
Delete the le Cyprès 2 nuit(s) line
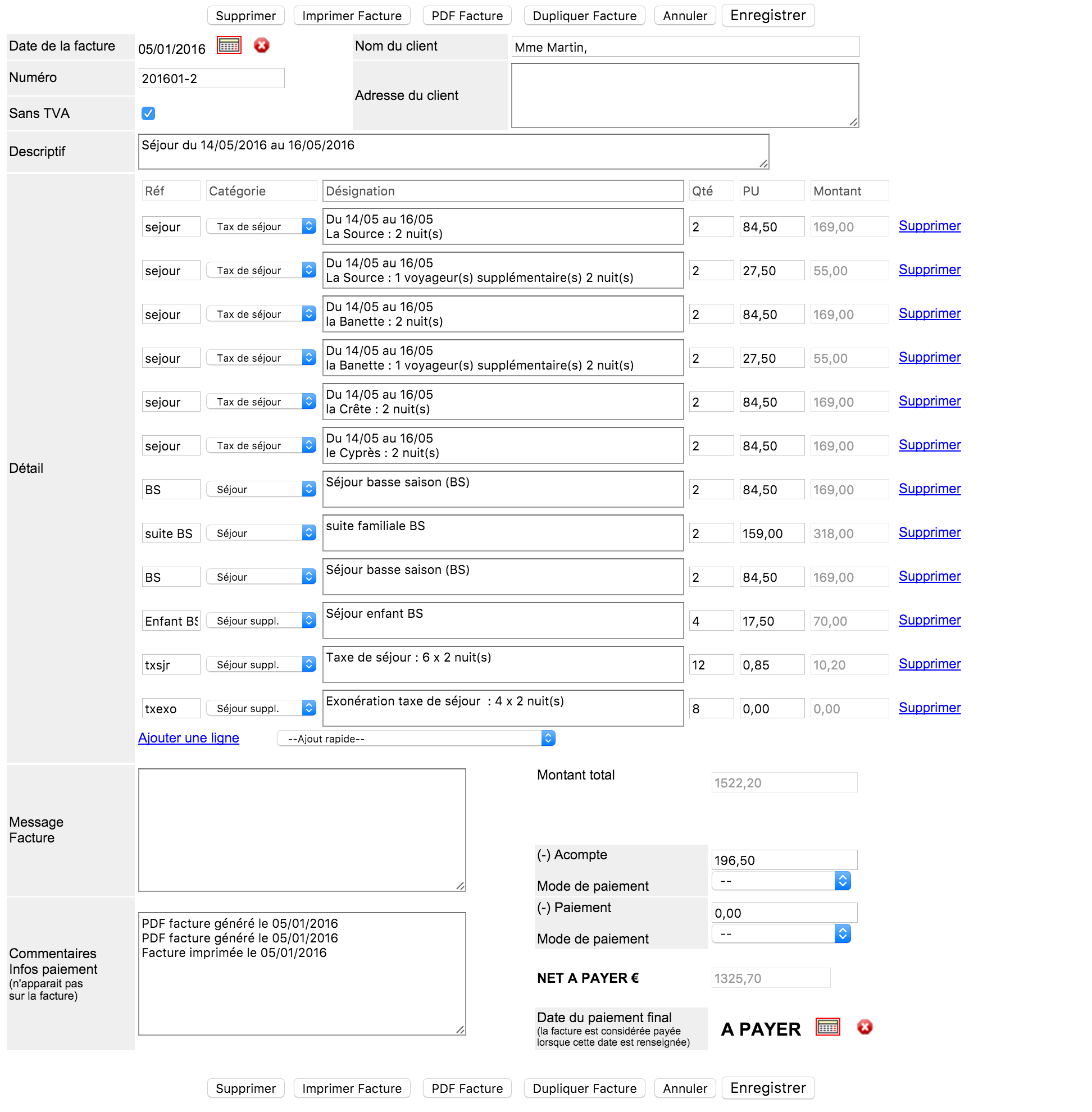pyautogui.click(x=929, y=445)
